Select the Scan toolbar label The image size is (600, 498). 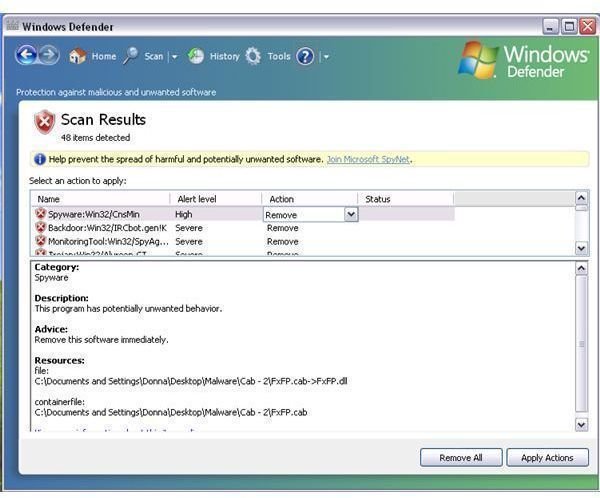point(154,56)
